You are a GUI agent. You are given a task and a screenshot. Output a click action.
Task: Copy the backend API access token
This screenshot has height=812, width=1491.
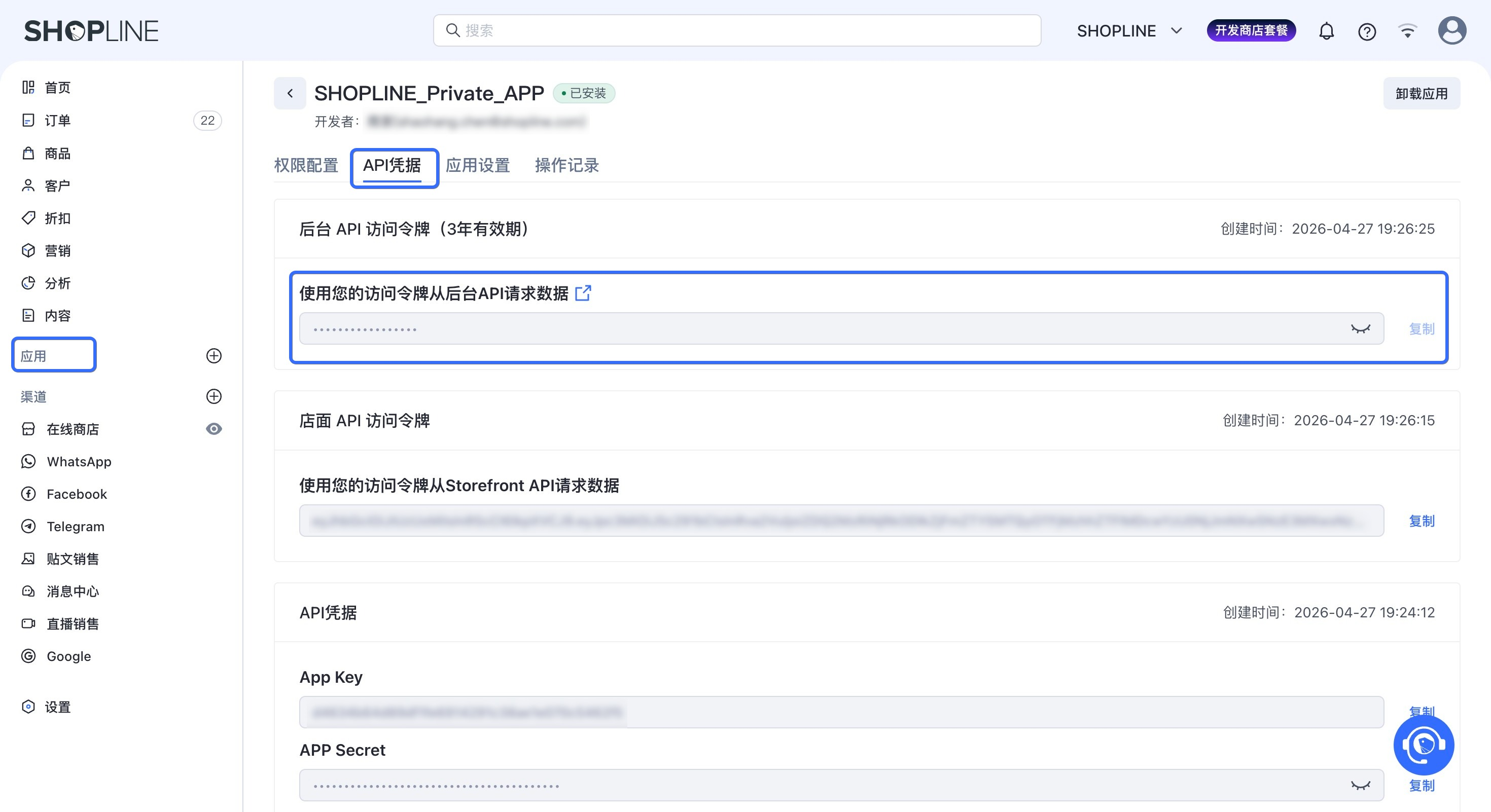coord(1422,329)
